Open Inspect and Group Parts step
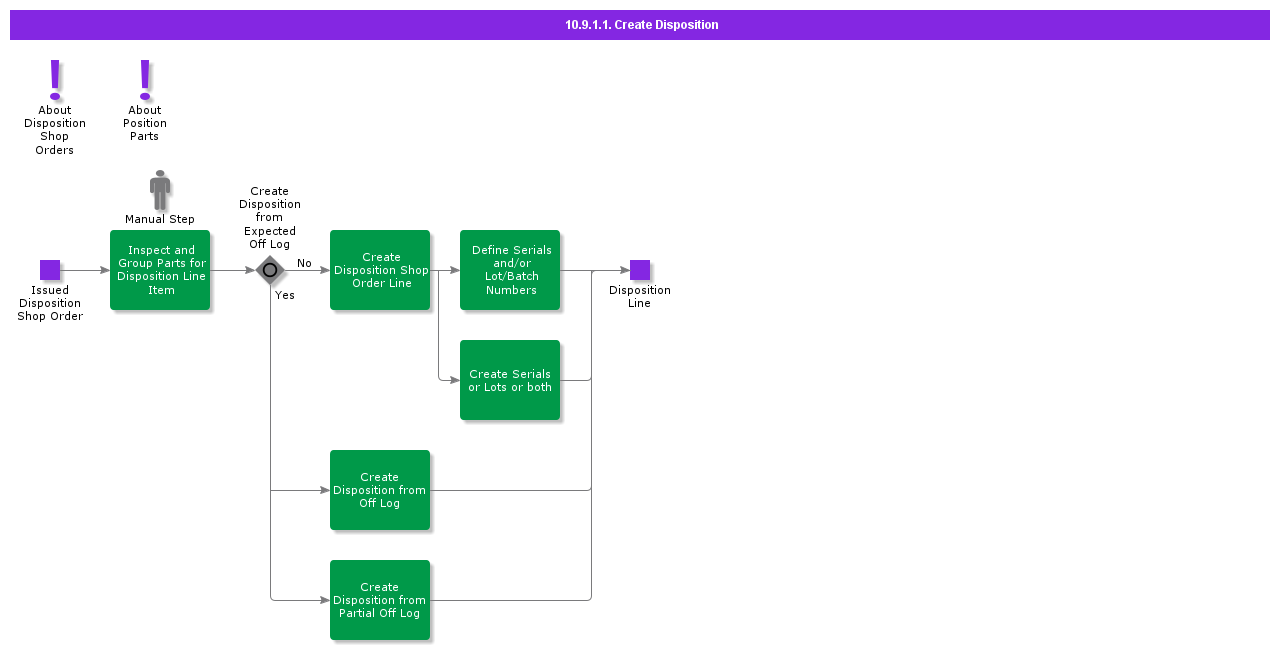1280x650 pixels. 160,270
